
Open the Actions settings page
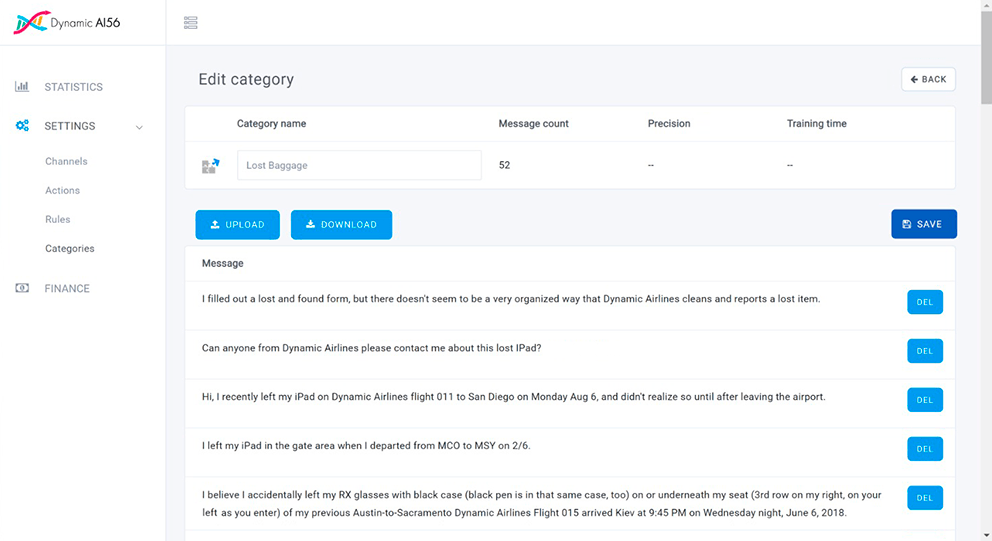coord(62,190)
